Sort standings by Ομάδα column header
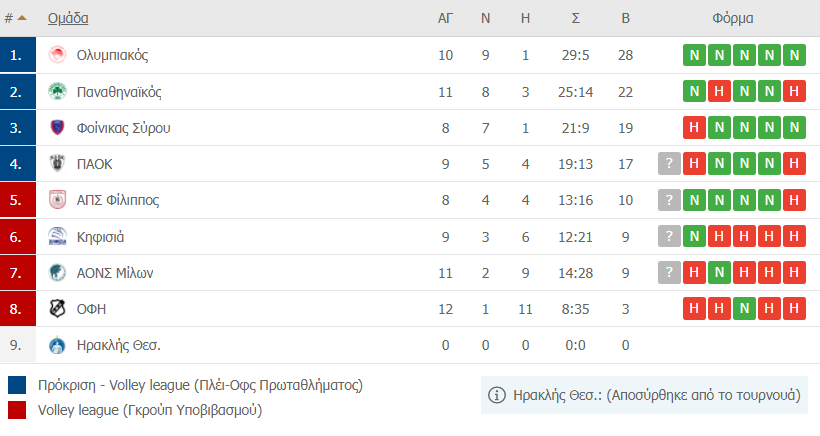 tap(68, 18)
